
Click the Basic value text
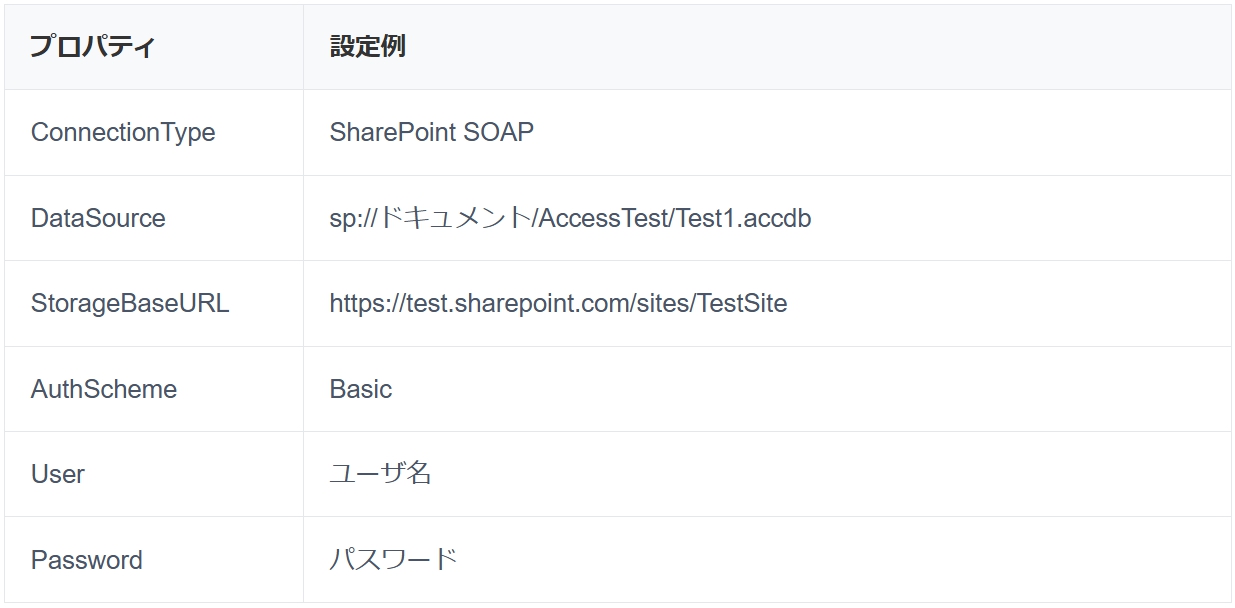tap(361, 389)
